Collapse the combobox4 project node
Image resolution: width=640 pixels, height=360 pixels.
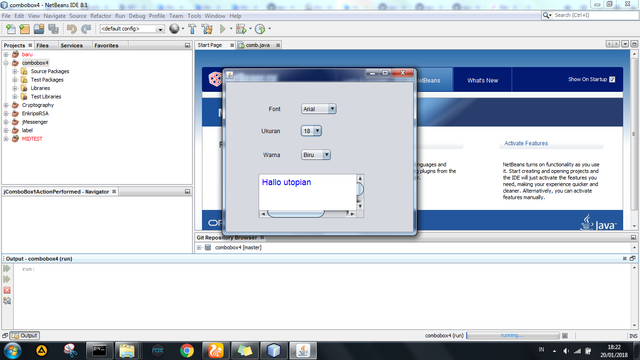(6, 63)
